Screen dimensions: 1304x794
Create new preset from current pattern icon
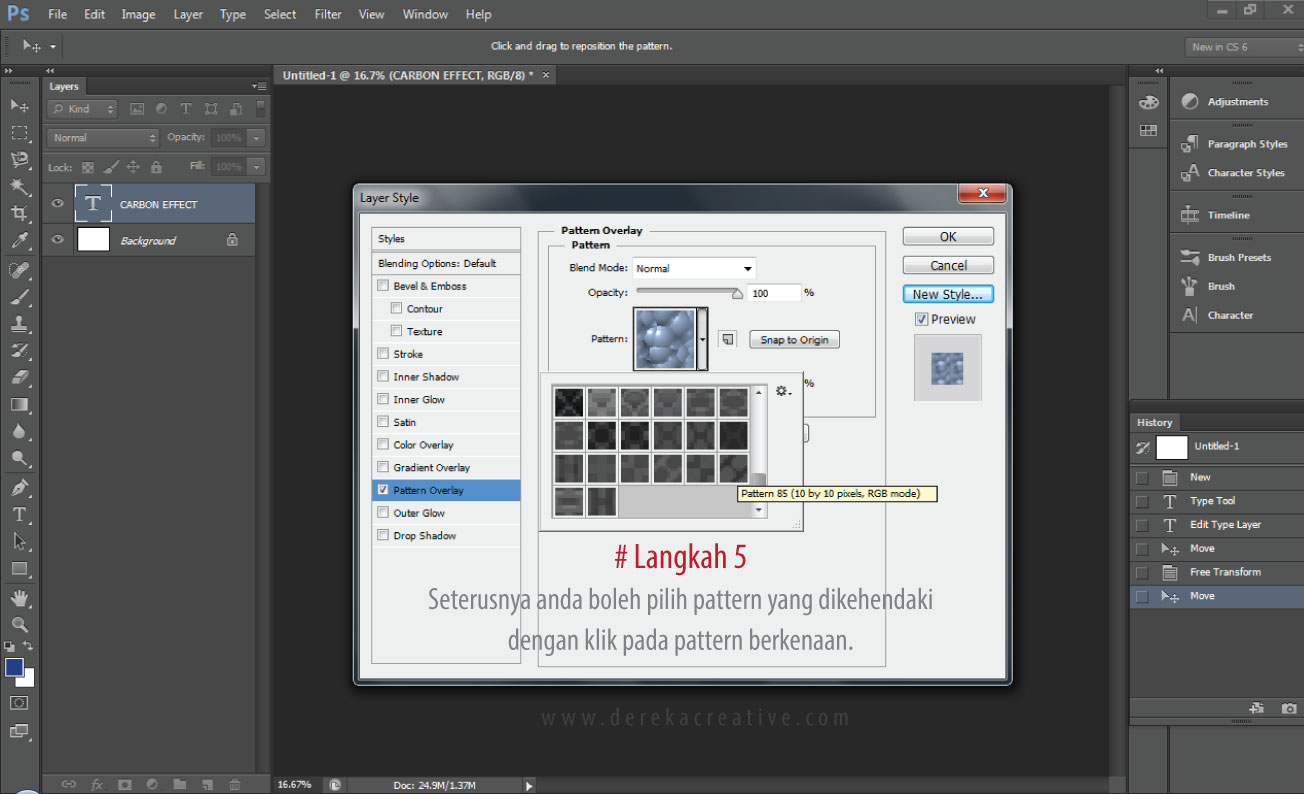point(728,340)
